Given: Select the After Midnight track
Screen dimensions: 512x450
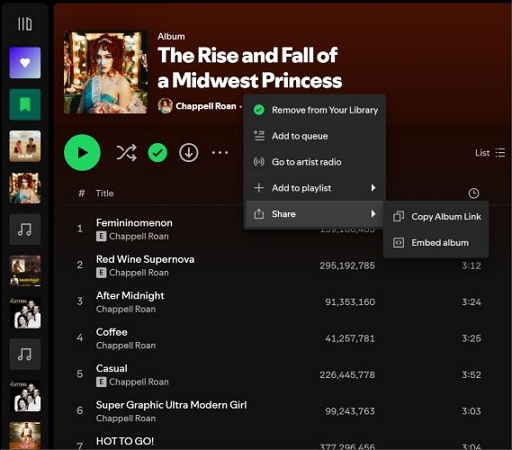Looking at the screenshot, I should (x=130, y=296).
